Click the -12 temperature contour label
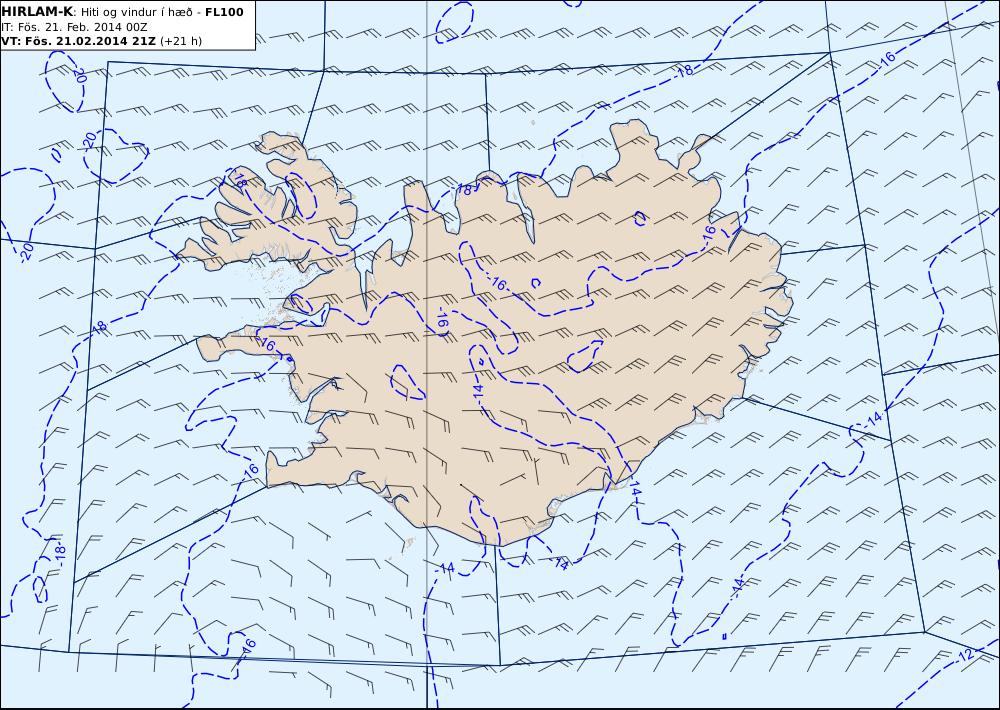The image size is (1000, 710). pos(967,654)
